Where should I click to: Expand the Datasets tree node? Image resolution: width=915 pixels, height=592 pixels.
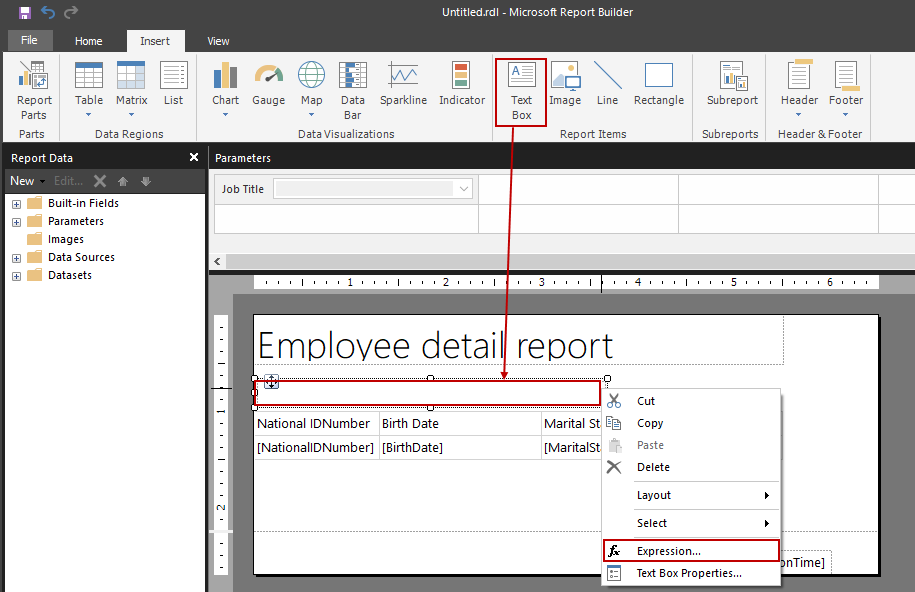click(14, 275)
